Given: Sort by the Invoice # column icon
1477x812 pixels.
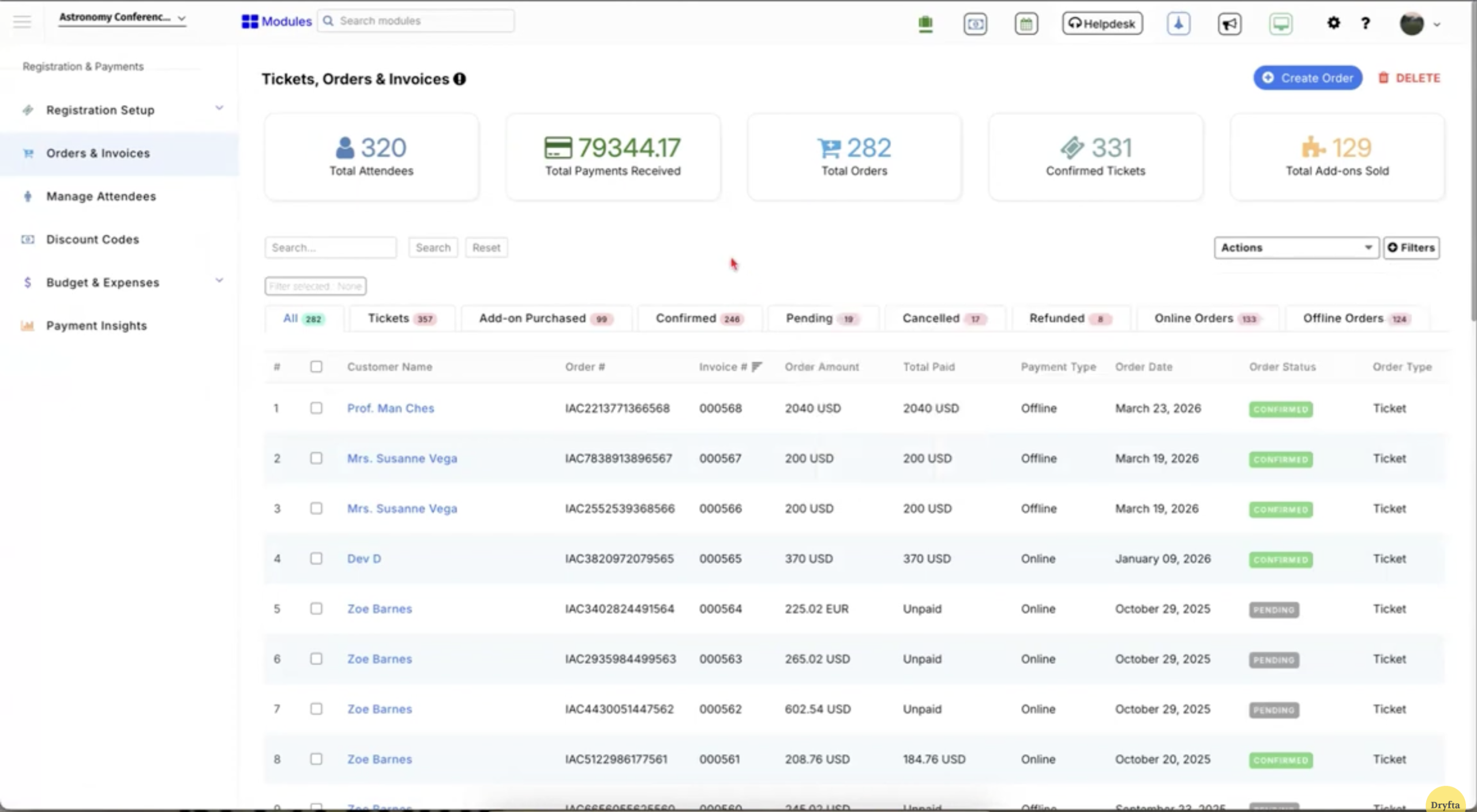Looking at the screenshot, I should point(757,367).
